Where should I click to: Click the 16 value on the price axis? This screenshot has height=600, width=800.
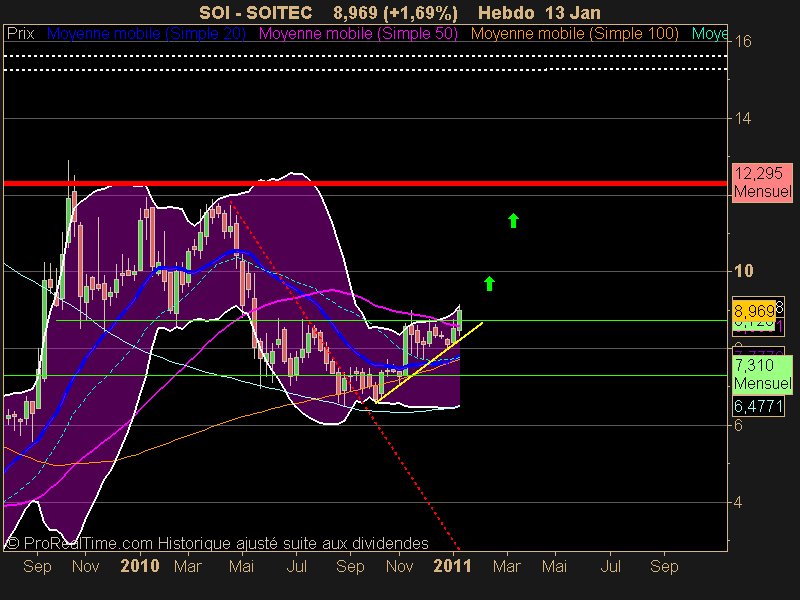click(x=743, y=41)
